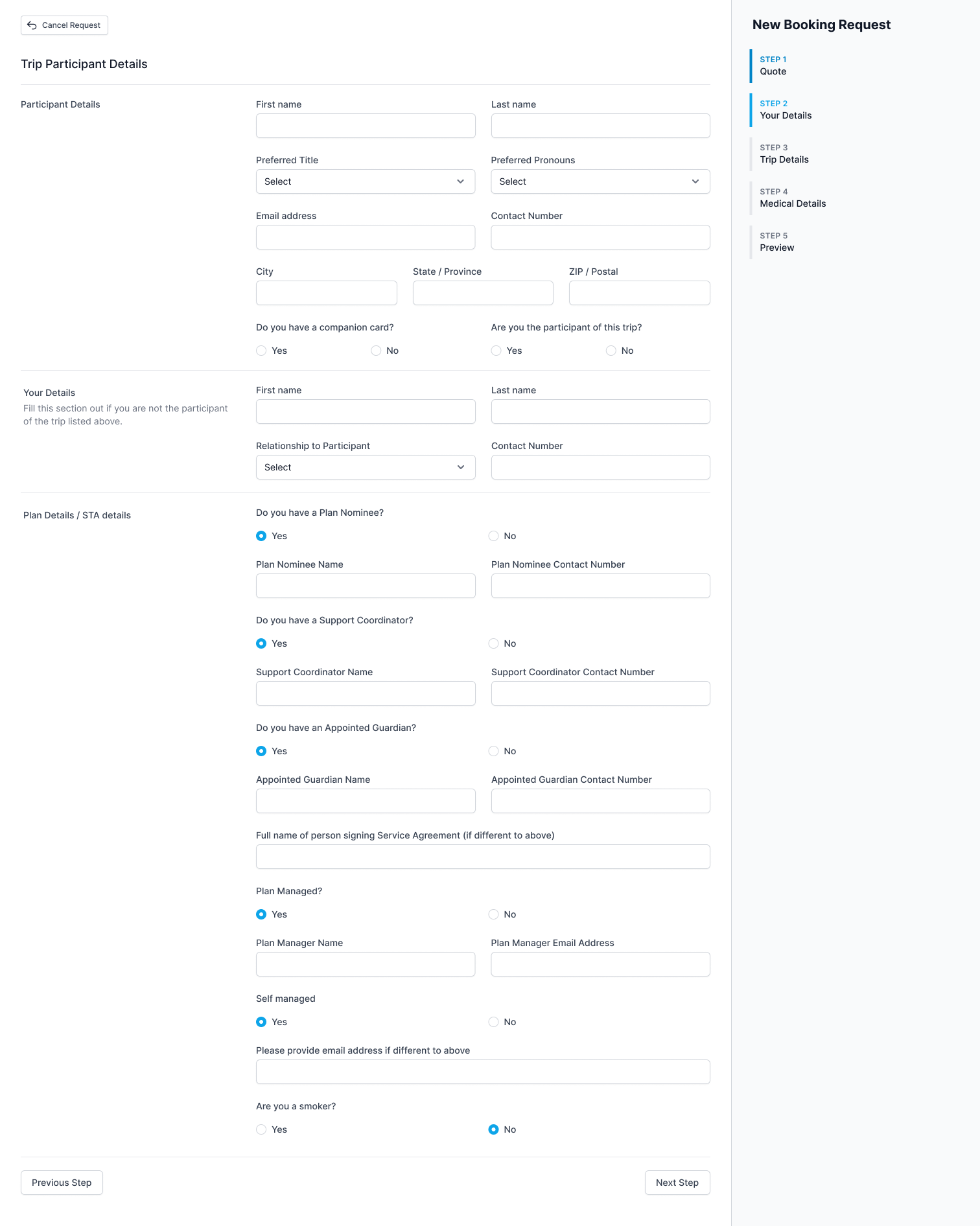Focus the participant Email address field

click(366, 237)
